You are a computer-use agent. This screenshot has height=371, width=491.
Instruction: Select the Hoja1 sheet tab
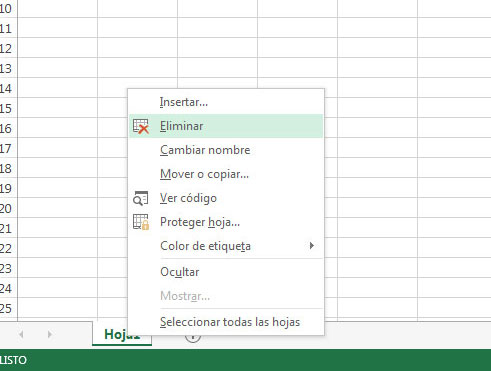point(122,334)
